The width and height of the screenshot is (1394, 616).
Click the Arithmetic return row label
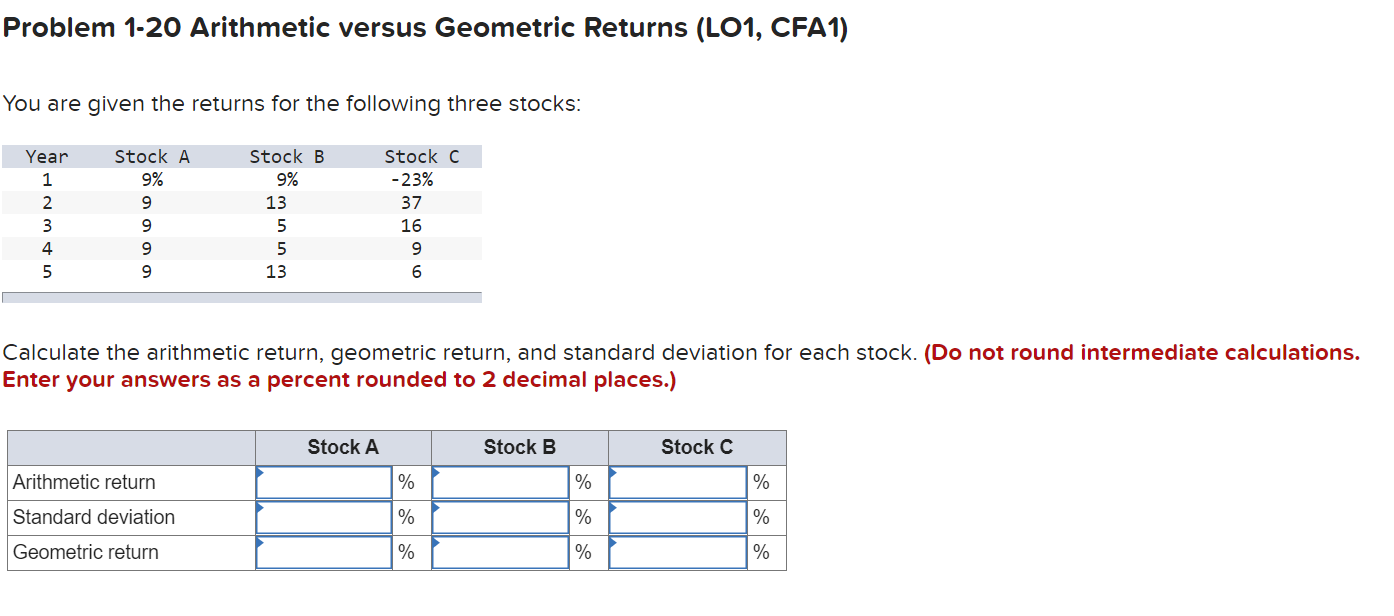point(82,481)
